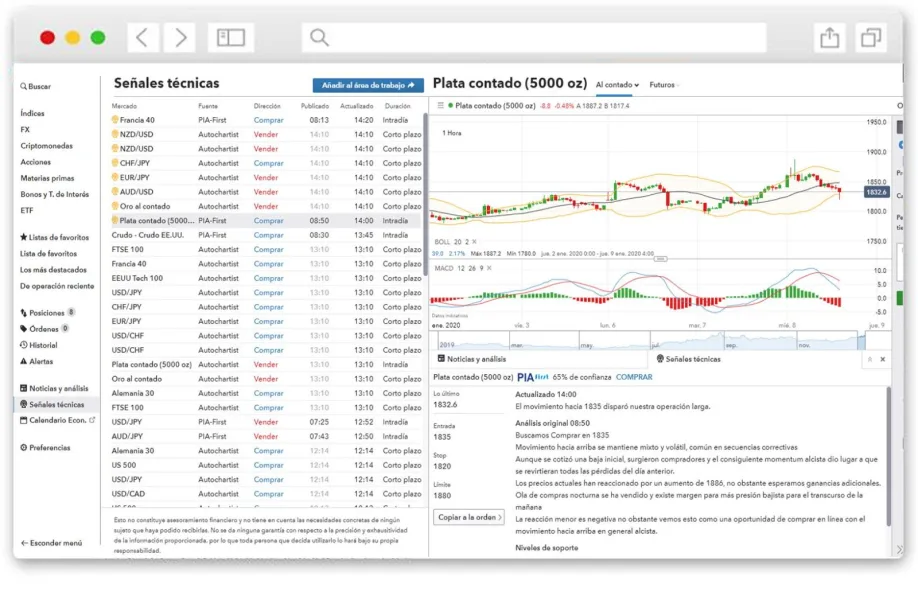This screenshot has width=918, height=600.
Task: Sort table by Duración column header
Action: [x=398, y=106]
